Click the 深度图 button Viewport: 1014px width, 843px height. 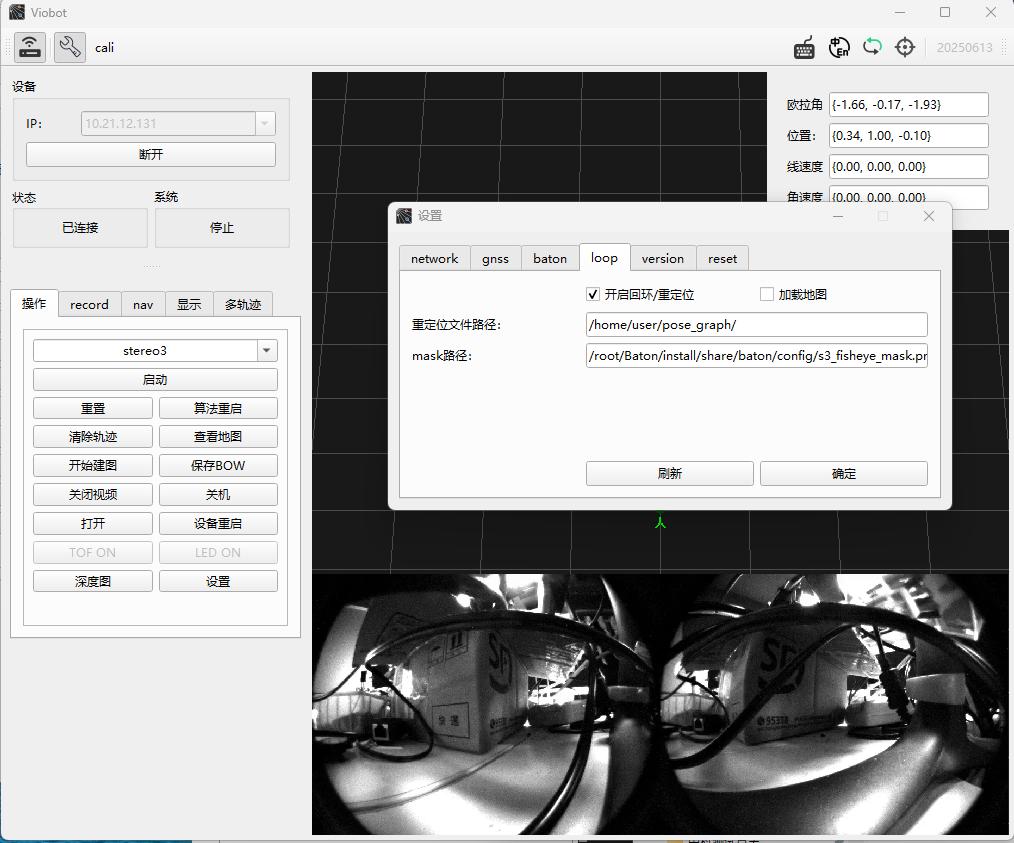[x=93, y=581]
